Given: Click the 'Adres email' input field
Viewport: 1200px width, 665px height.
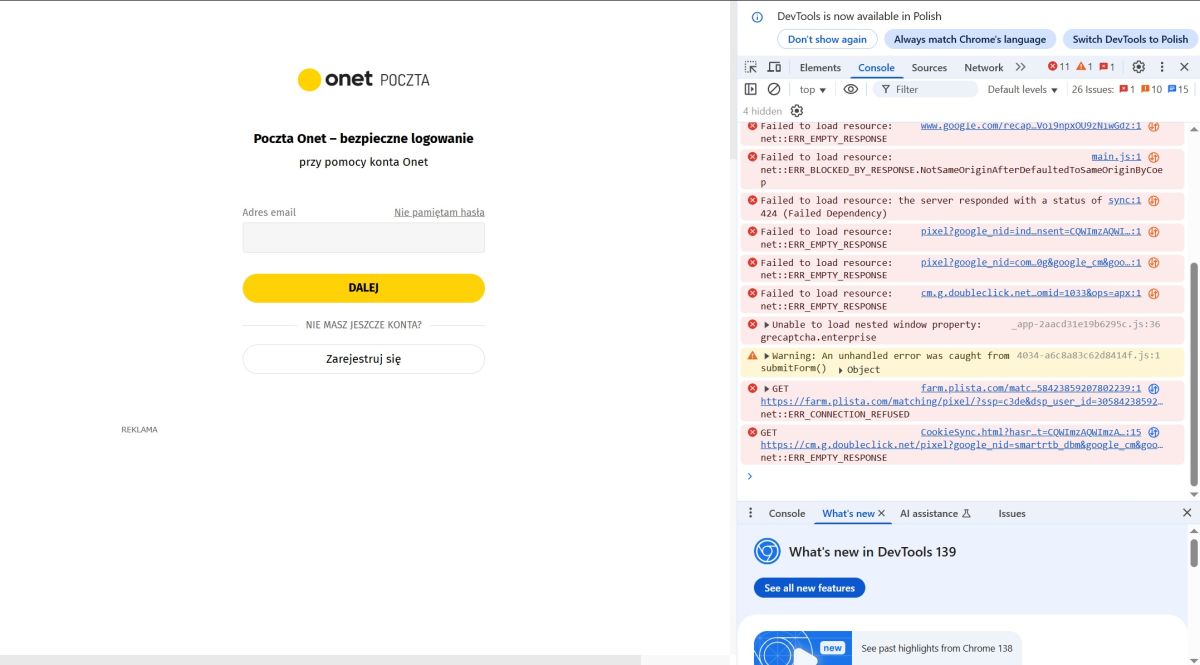Looking at the screenshot, I should point(364,237).
